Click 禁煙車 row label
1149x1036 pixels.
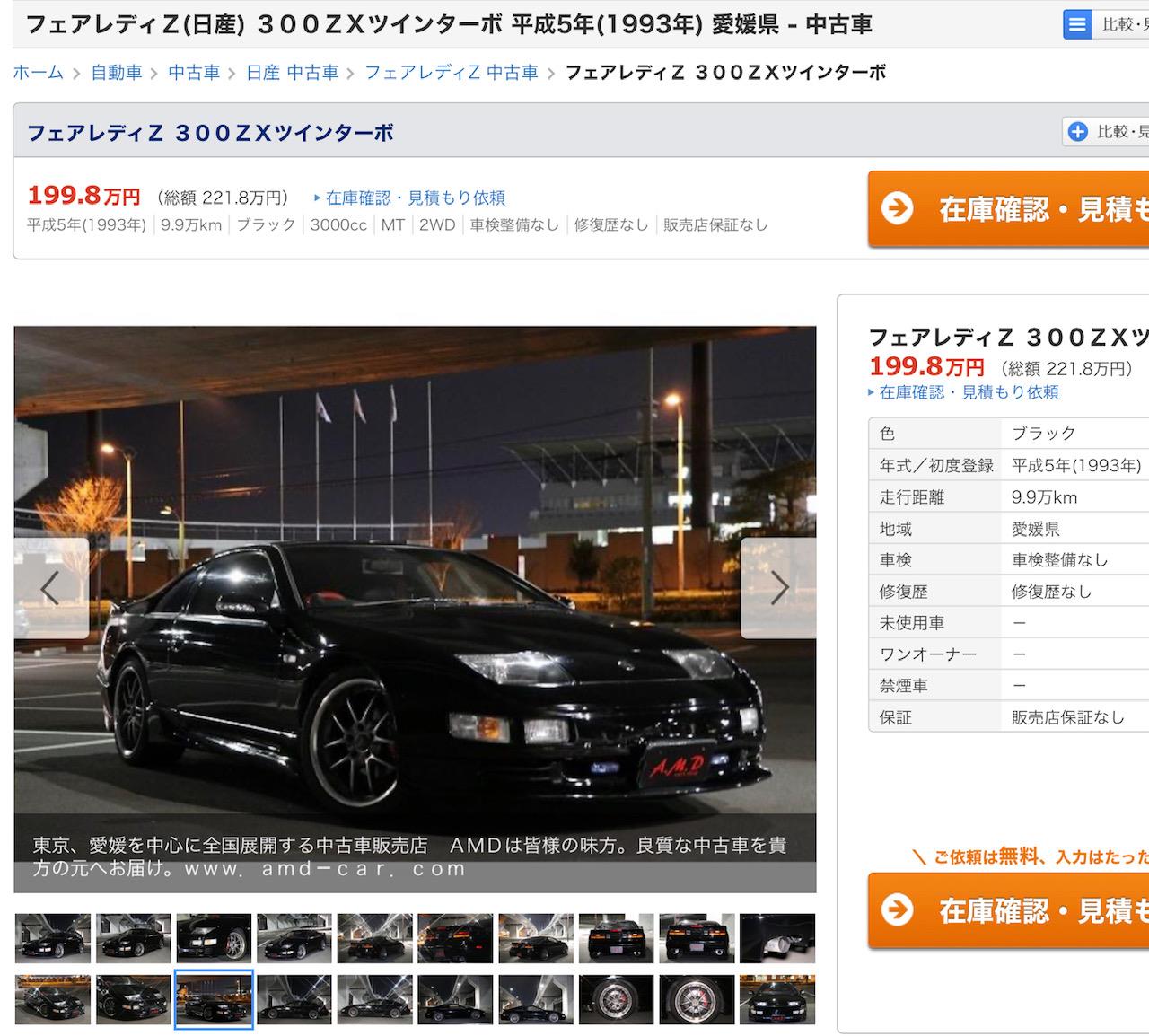(904, 686)
